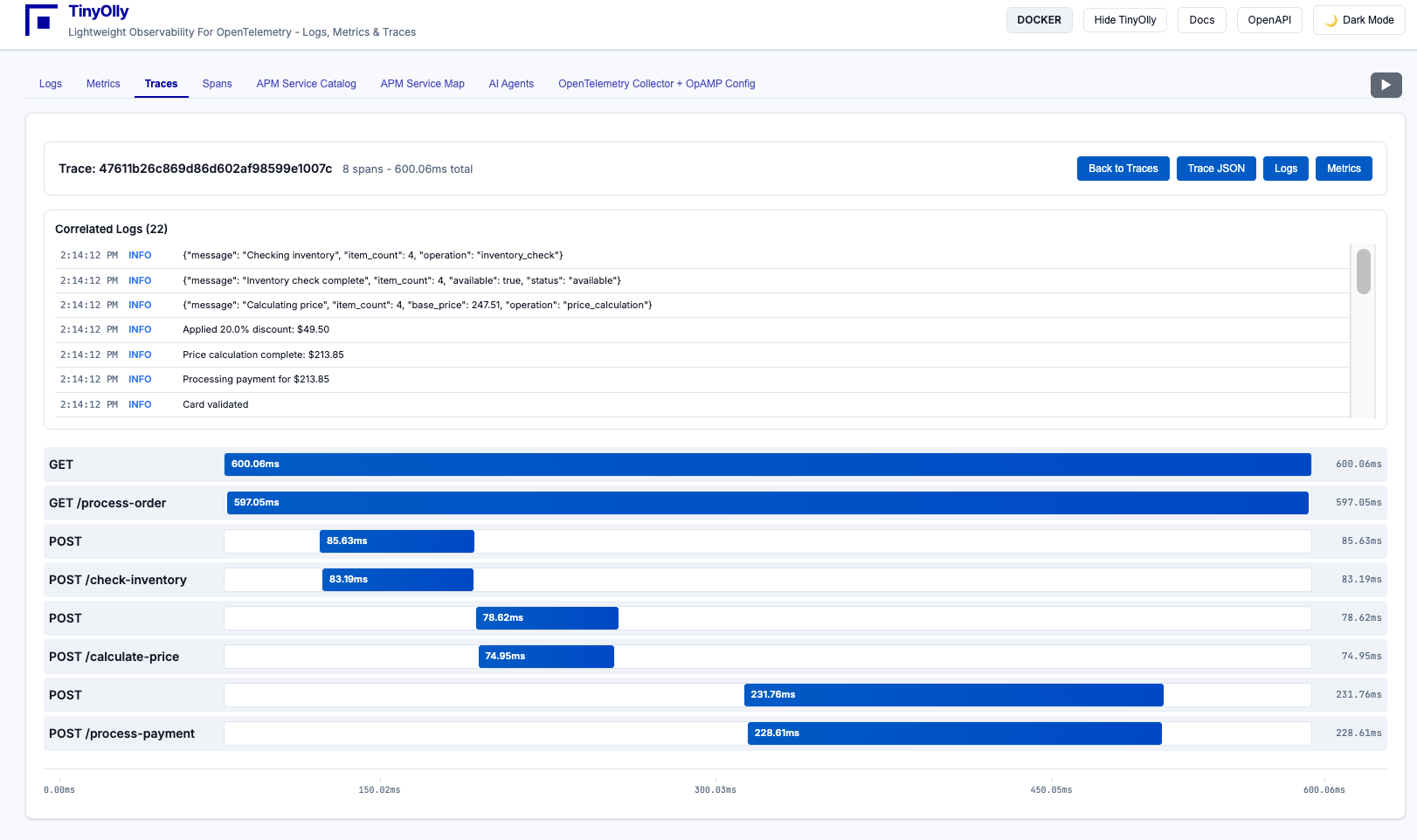Toggle Dark Mode
This screenshot has height=840, width=1417.
1358,20
